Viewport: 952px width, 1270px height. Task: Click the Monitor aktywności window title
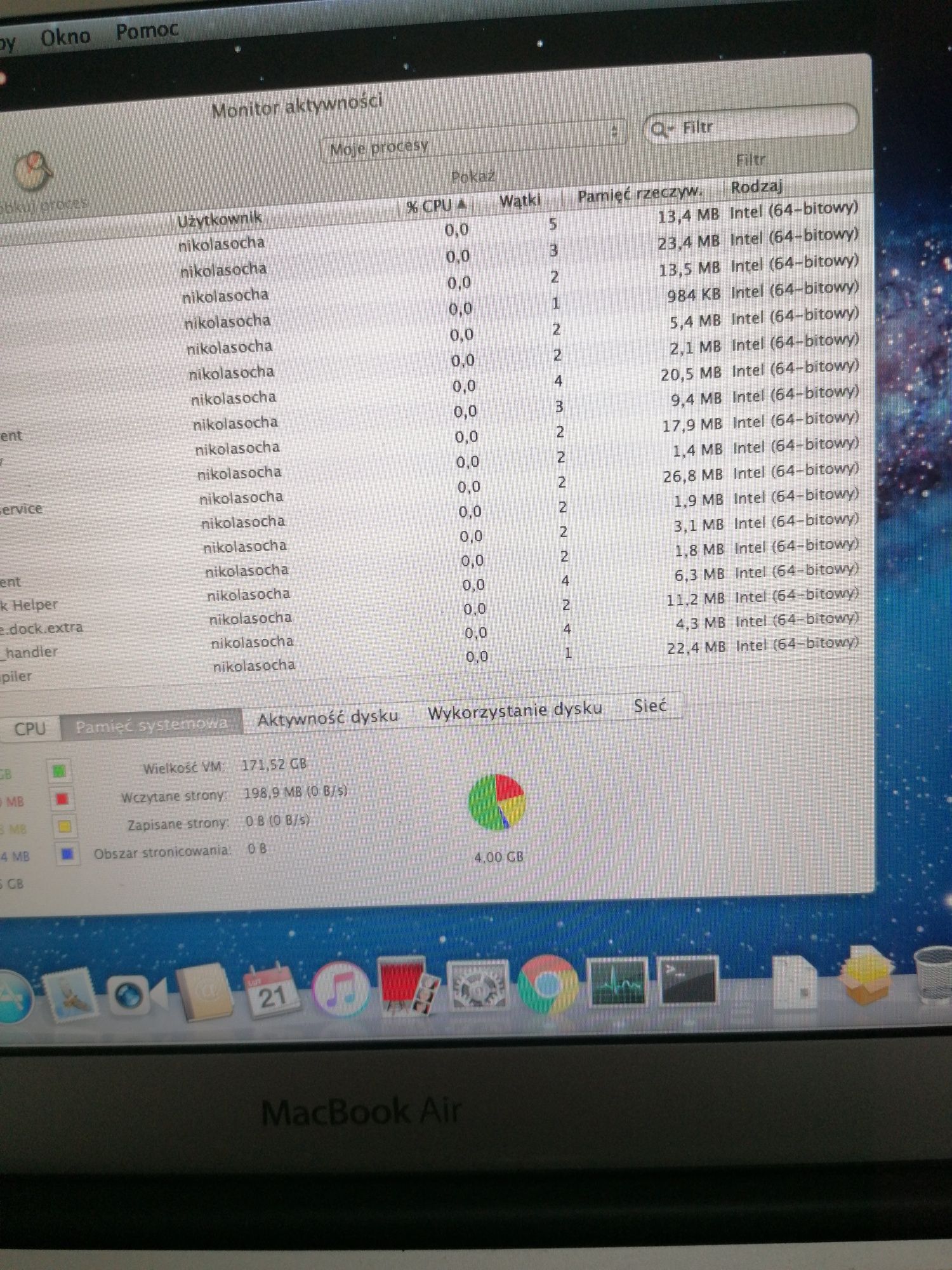tap(297, 105)
